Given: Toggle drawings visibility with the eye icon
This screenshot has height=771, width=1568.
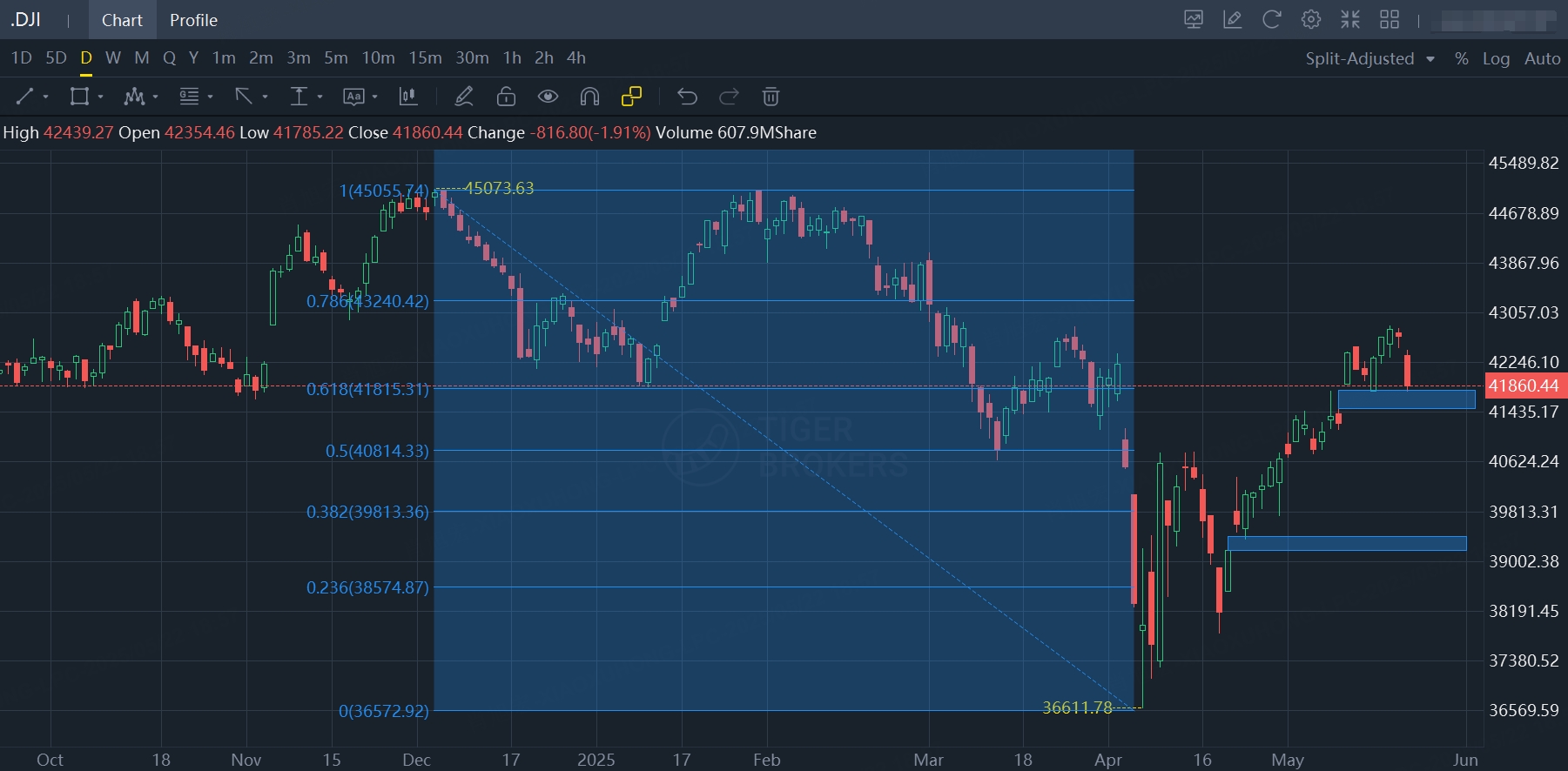Looking at the screenshot, I should (548, 97).
